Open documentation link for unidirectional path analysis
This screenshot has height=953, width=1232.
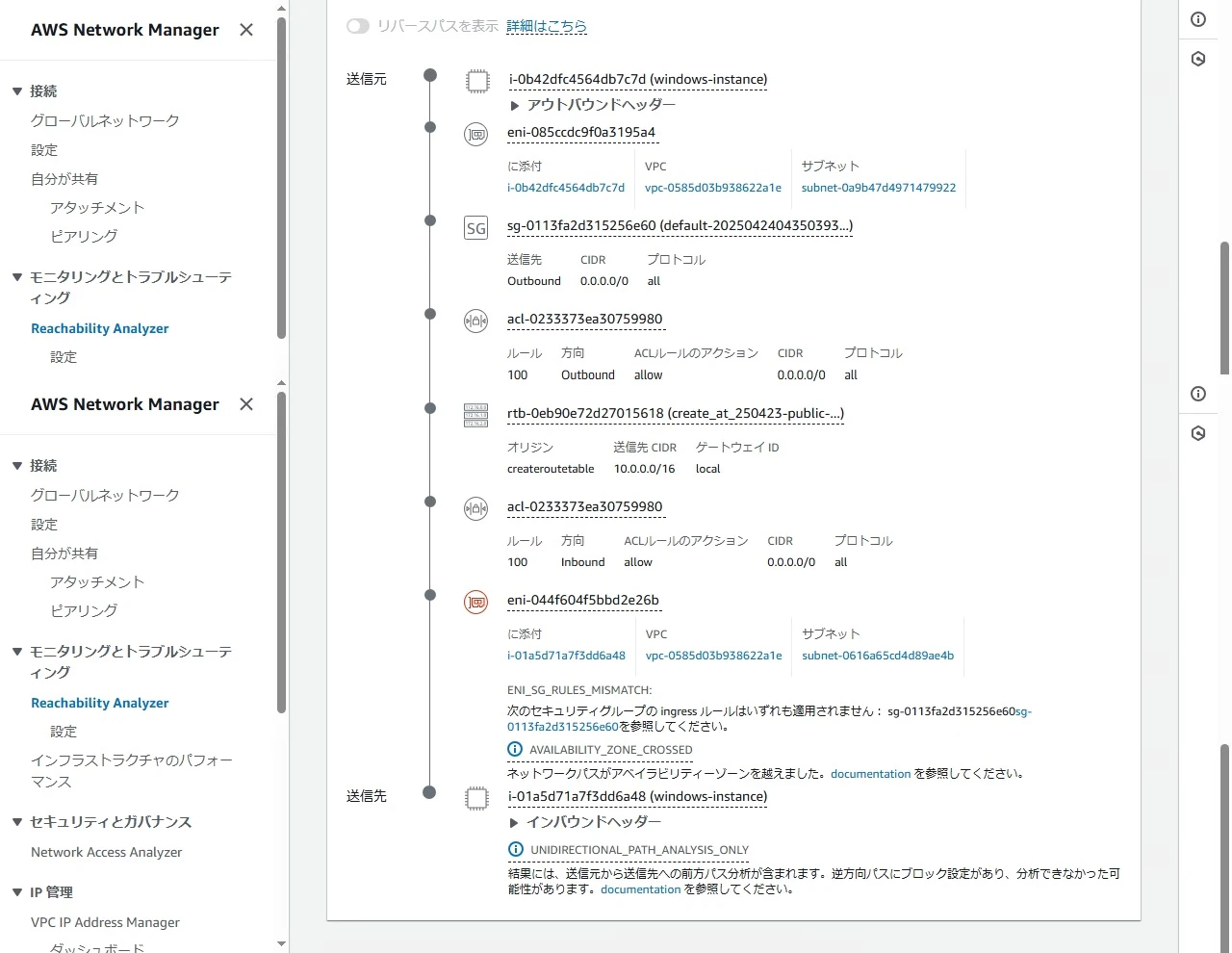640,889
